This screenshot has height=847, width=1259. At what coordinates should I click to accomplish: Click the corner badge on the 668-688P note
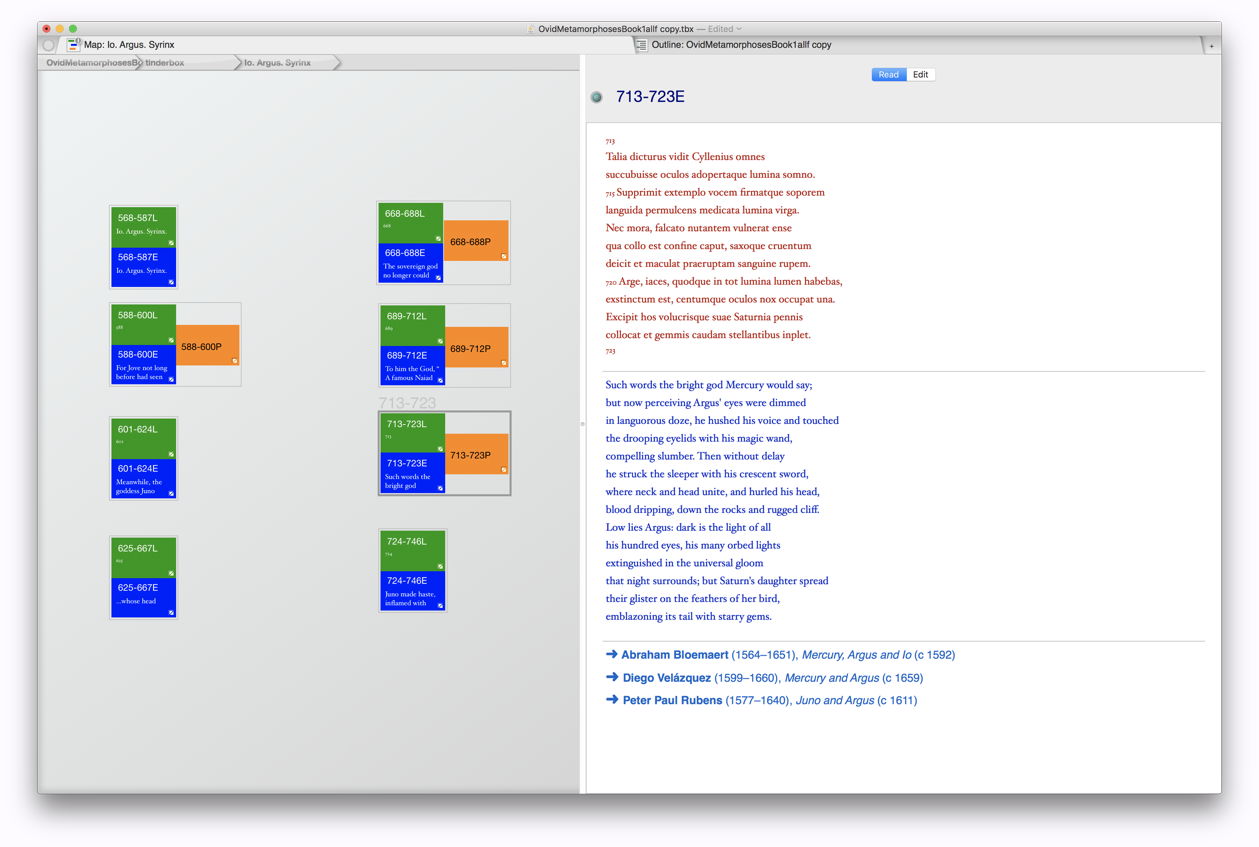[504, 256]
